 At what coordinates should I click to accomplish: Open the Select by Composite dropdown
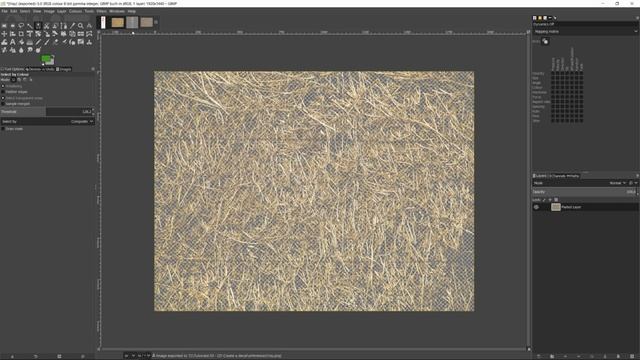click(48, 121)
